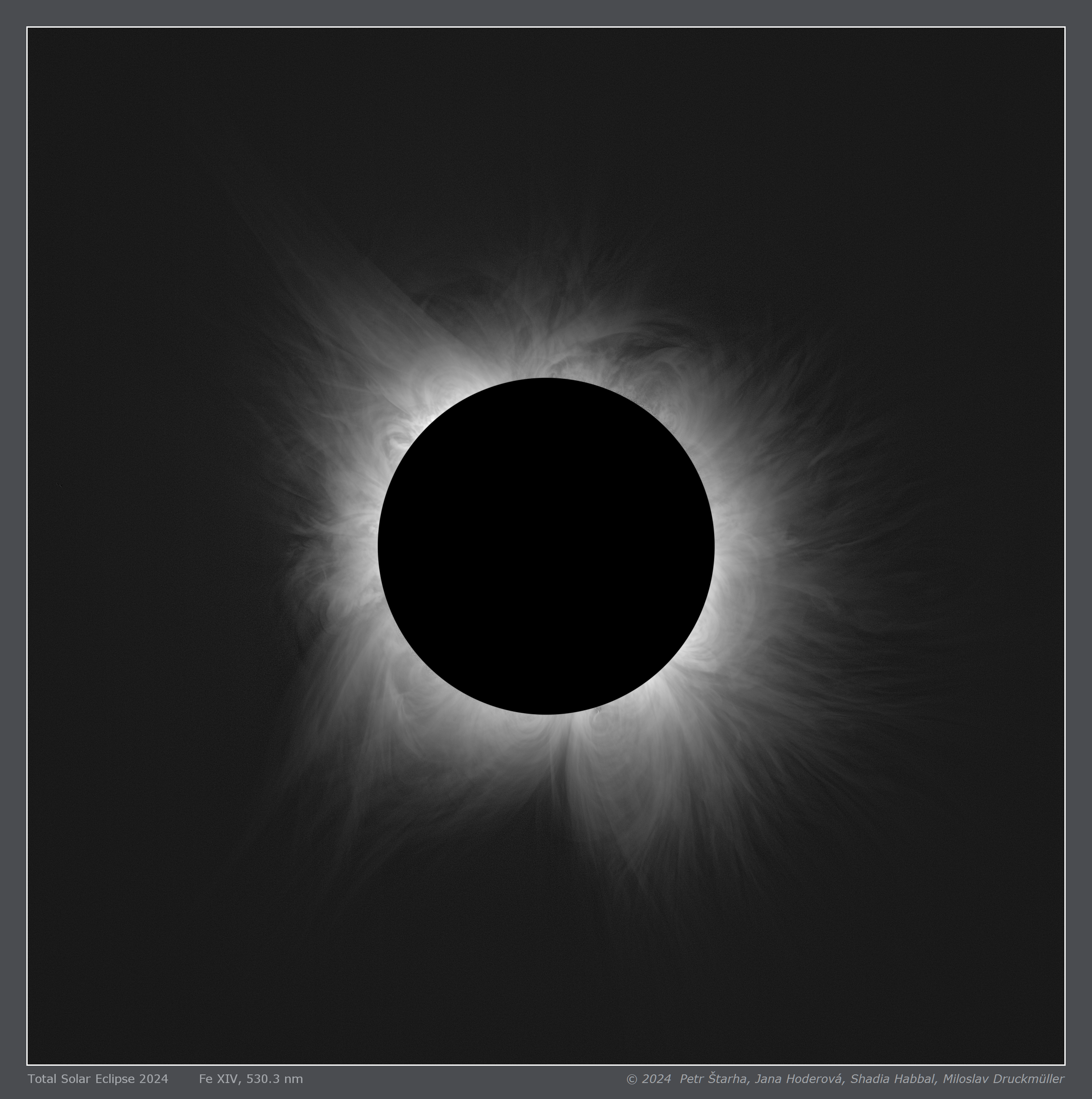Click the gray margin above the image frame

[546, 13]
